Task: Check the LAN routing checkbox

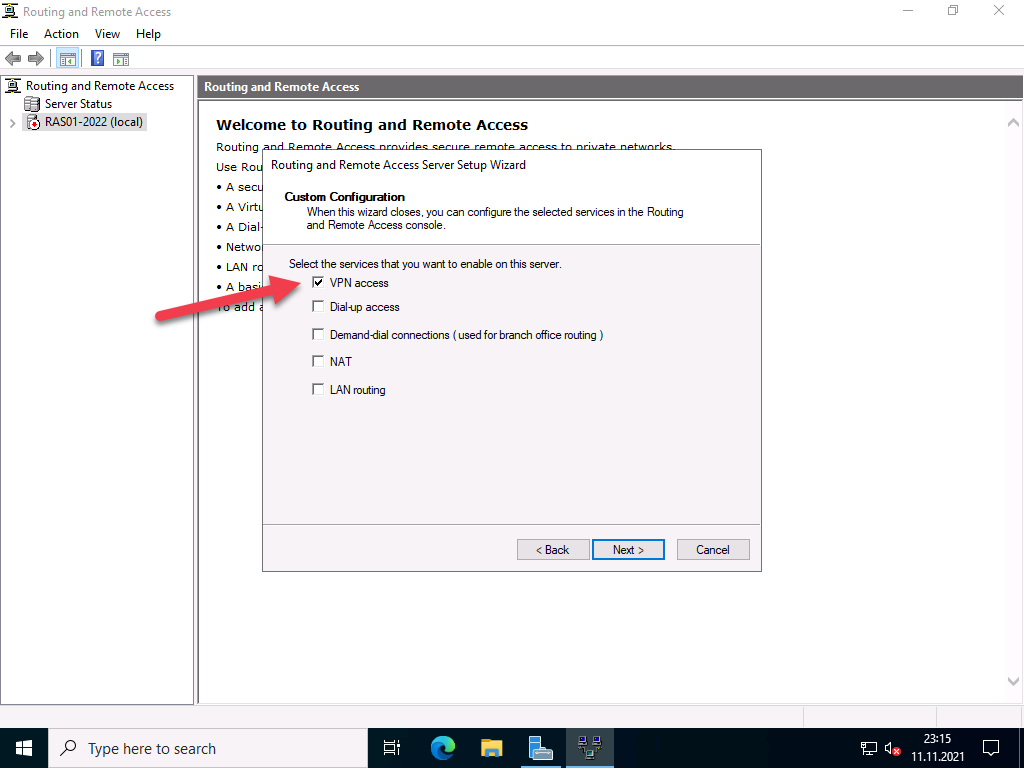Action: (x=318, y=389)
